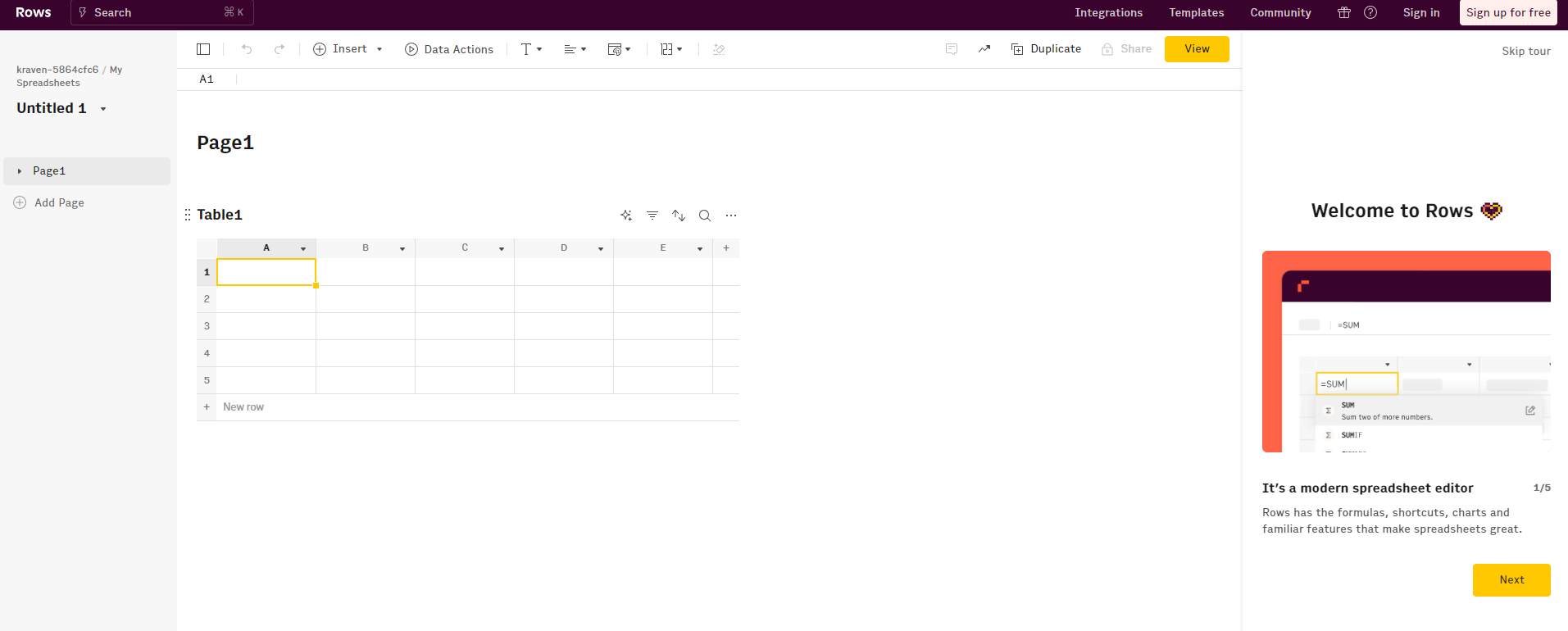Open column A dropdown arrow
This screenshot has width=1568, height=631.
click(303, 248)
